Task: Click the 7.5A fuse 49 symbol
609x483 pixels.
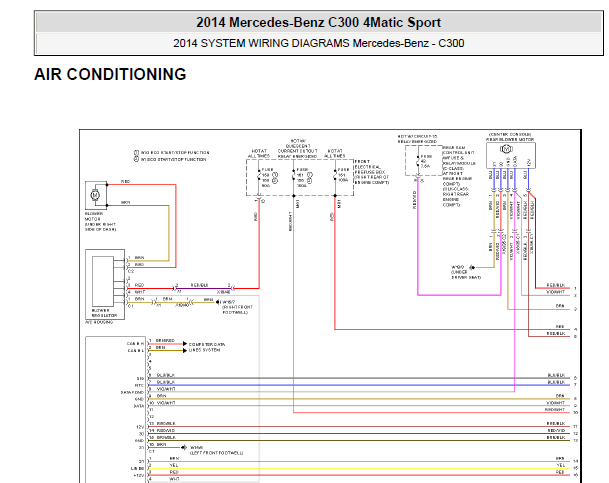Action: click(418, 161)
